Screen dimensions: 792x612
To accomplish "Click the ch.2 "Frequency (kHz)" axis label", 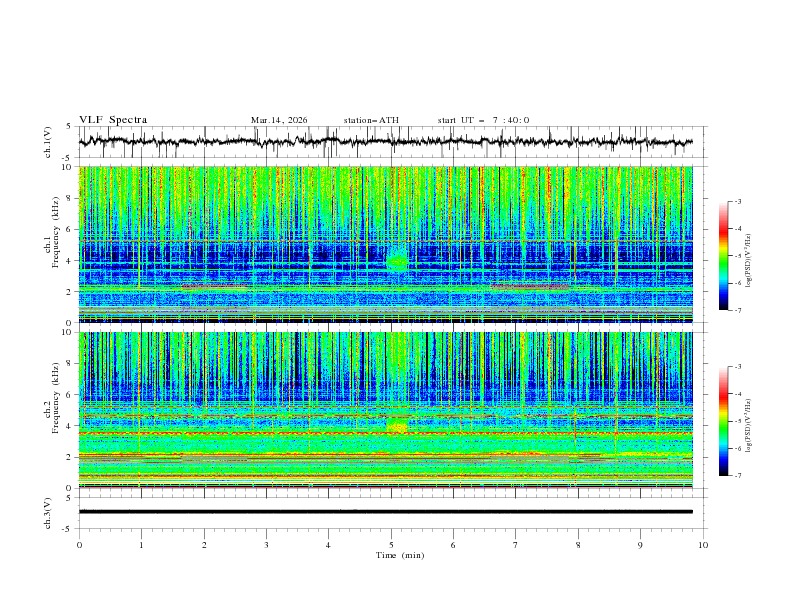I will 56,398.
